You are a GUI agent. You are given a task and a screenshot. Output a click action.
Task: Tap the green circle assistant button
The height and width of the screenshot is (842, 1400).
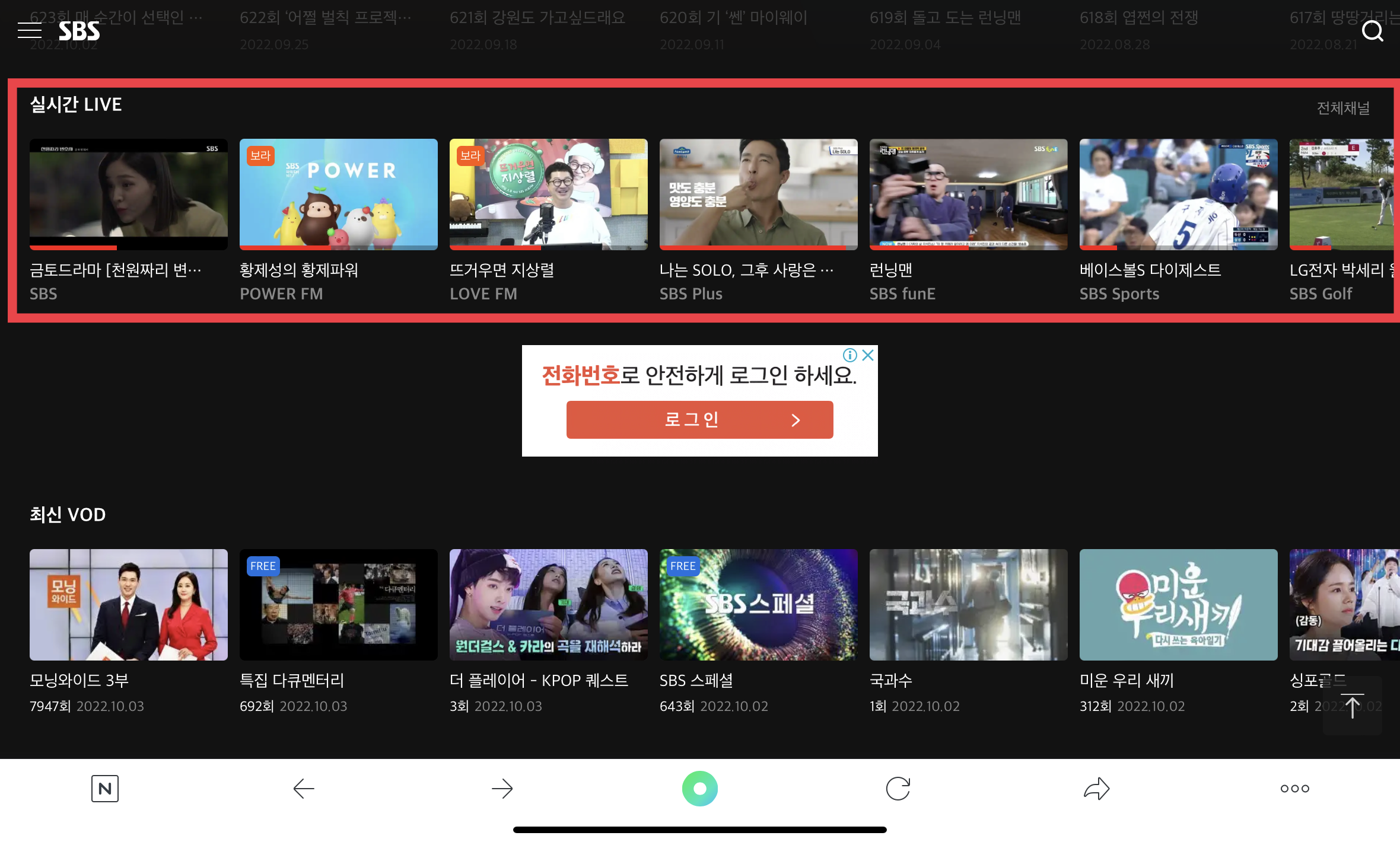700,789
